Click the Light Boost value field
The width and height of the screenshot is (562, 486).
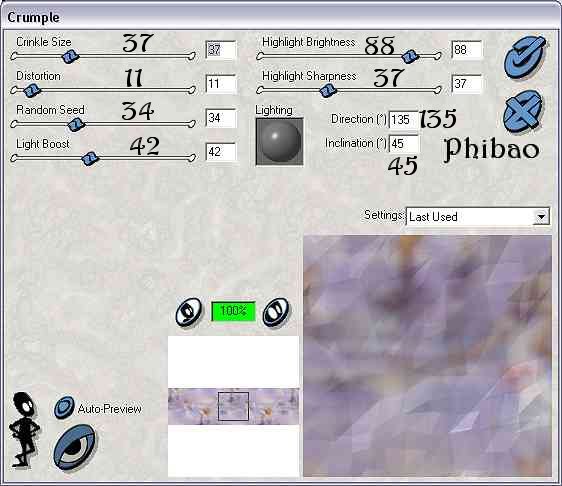[221, 152]
